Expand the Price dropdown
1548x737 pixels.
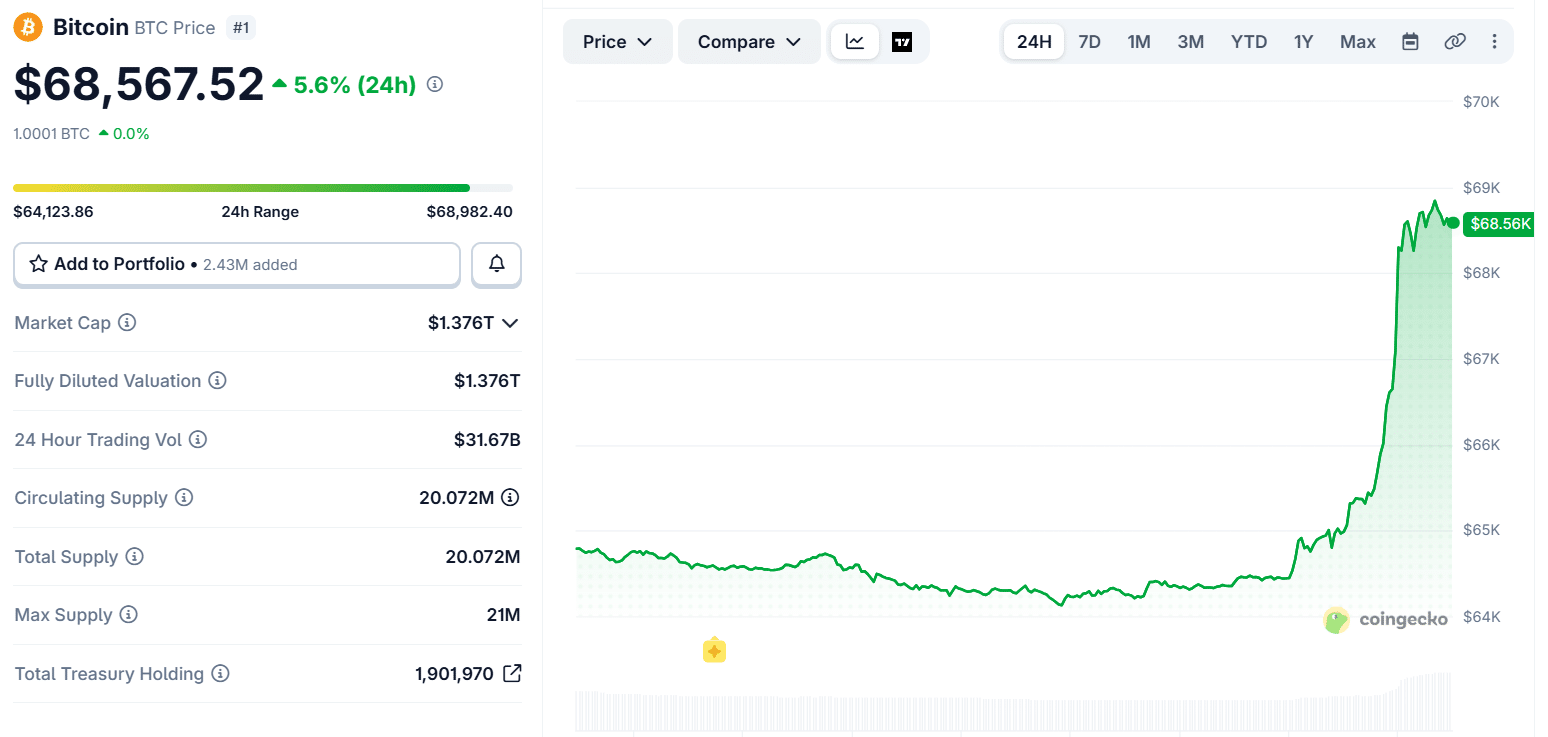tap(618, 42)
